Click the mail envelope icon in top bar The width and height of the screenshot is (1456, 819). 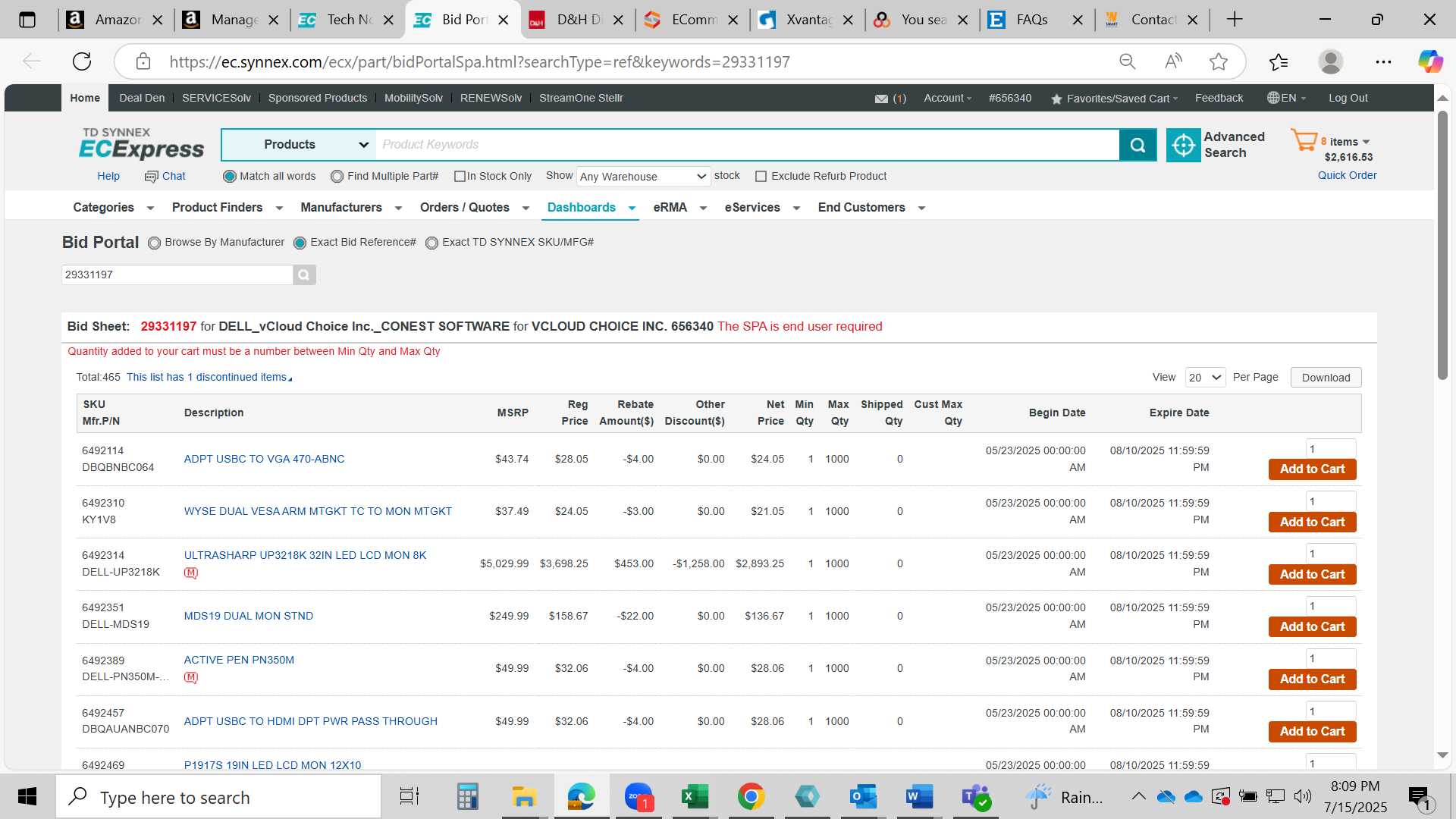881,99
